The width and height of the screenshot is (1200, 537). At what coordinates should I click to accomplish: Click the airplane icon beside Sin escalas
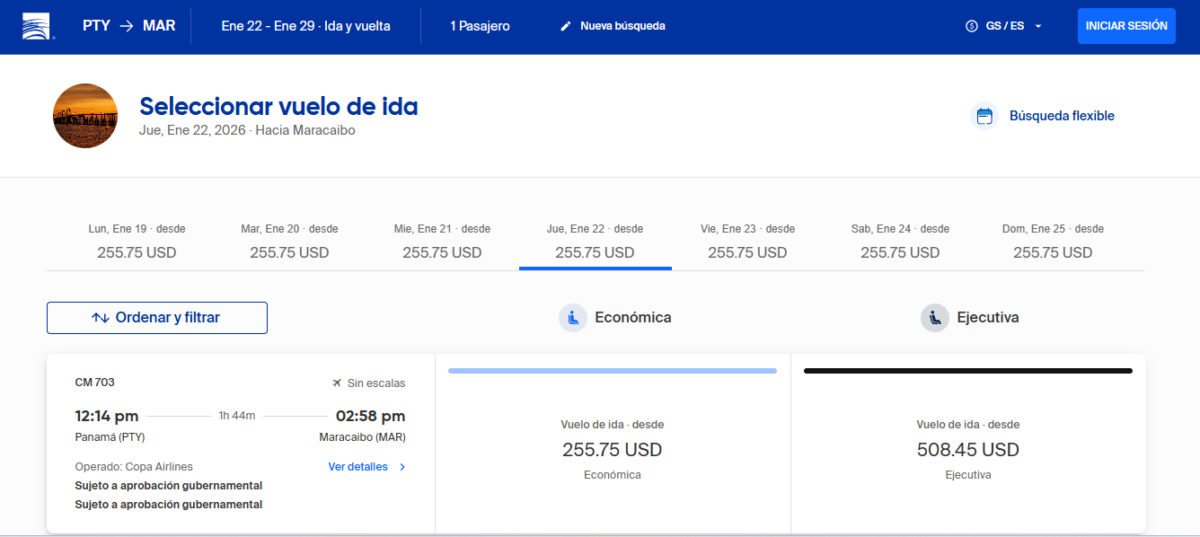click(337, 383)
